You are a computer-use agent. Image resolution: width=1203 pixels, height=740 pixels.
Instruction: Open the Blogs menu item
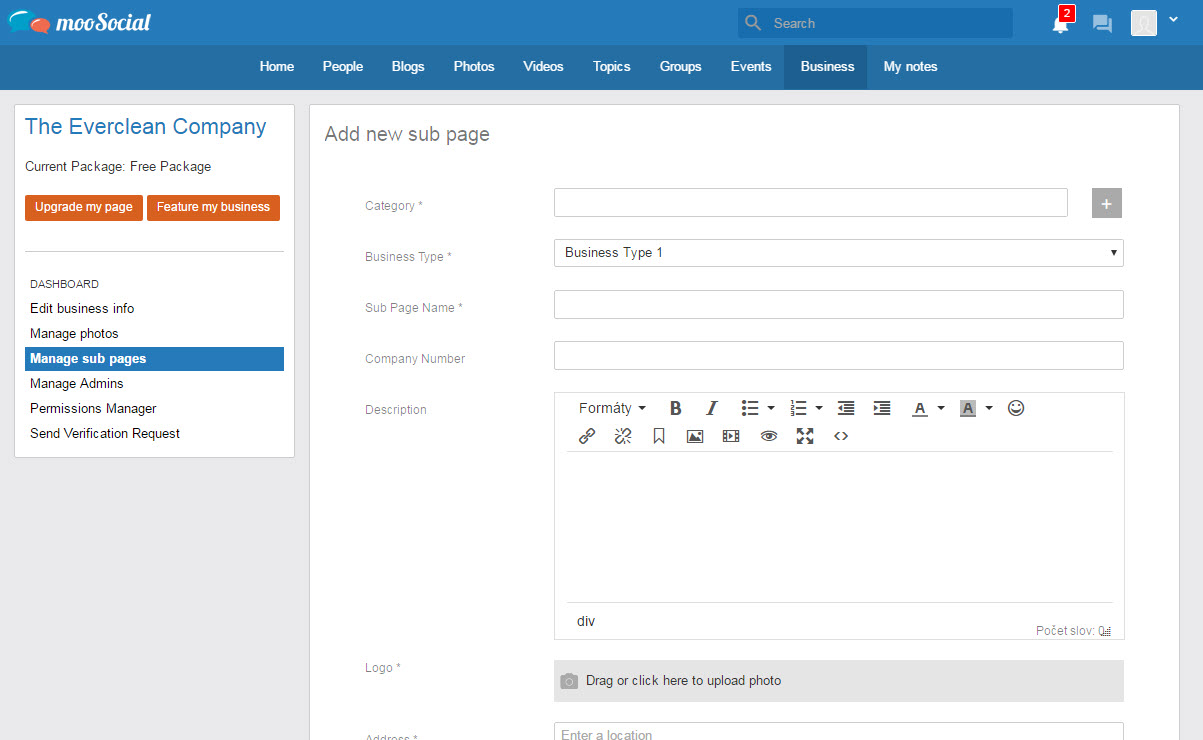(x=408, y=66)
